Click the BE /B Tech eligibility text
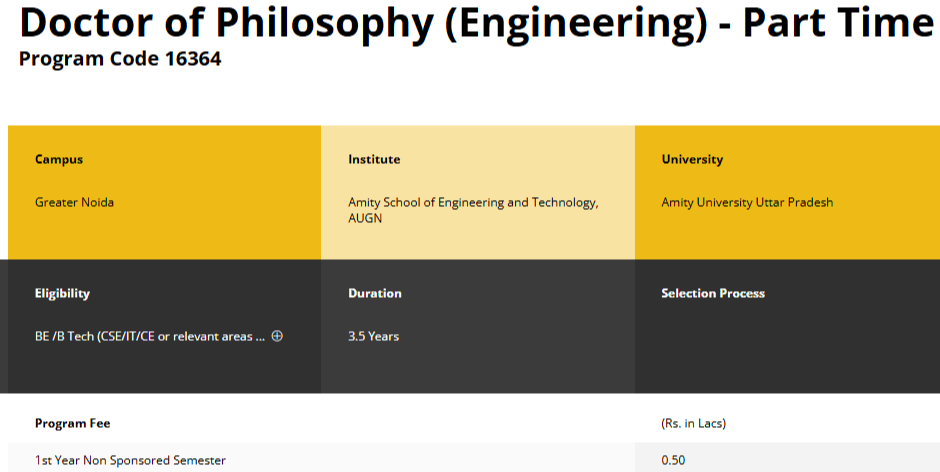This screenshot has width=940, height=472. pos(150,336)
